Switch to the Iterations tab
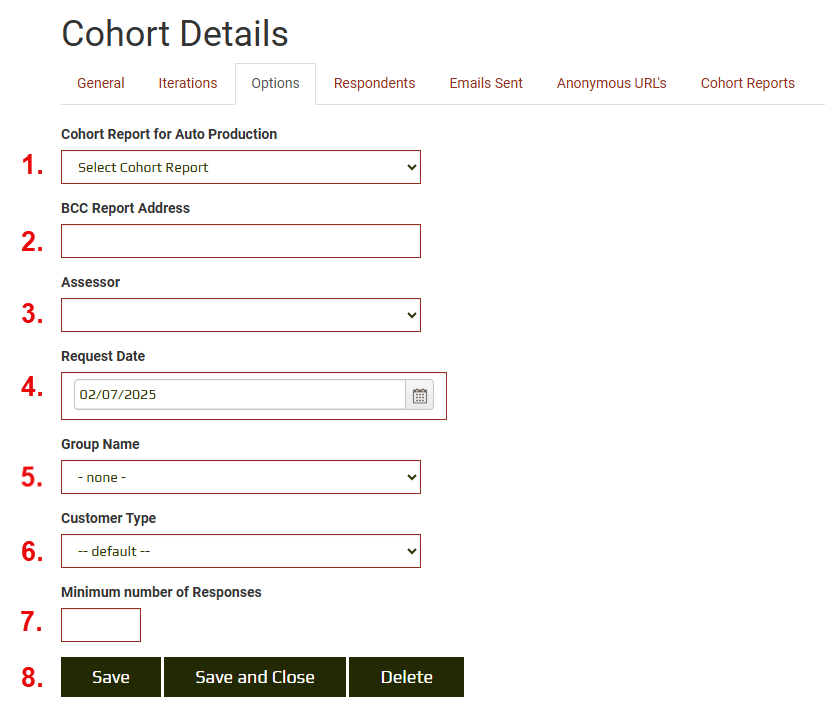Viewport: 825px width, 728px height. 188,83
